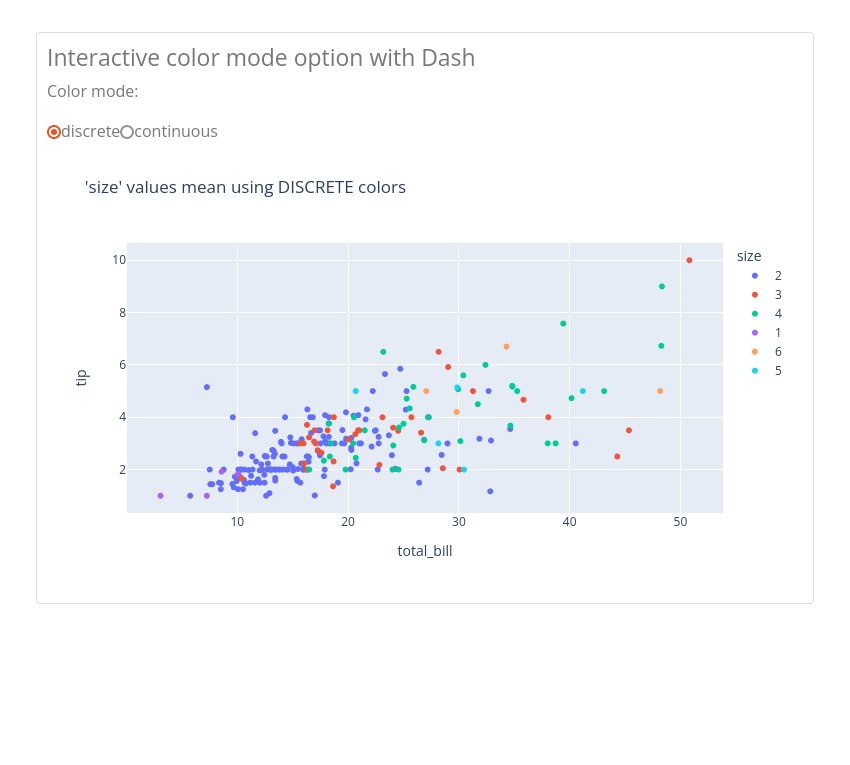The width and height of the screenshot is (850, 765).
Task: Click the orange point near tip 6.7
Action: click(506, 347)
